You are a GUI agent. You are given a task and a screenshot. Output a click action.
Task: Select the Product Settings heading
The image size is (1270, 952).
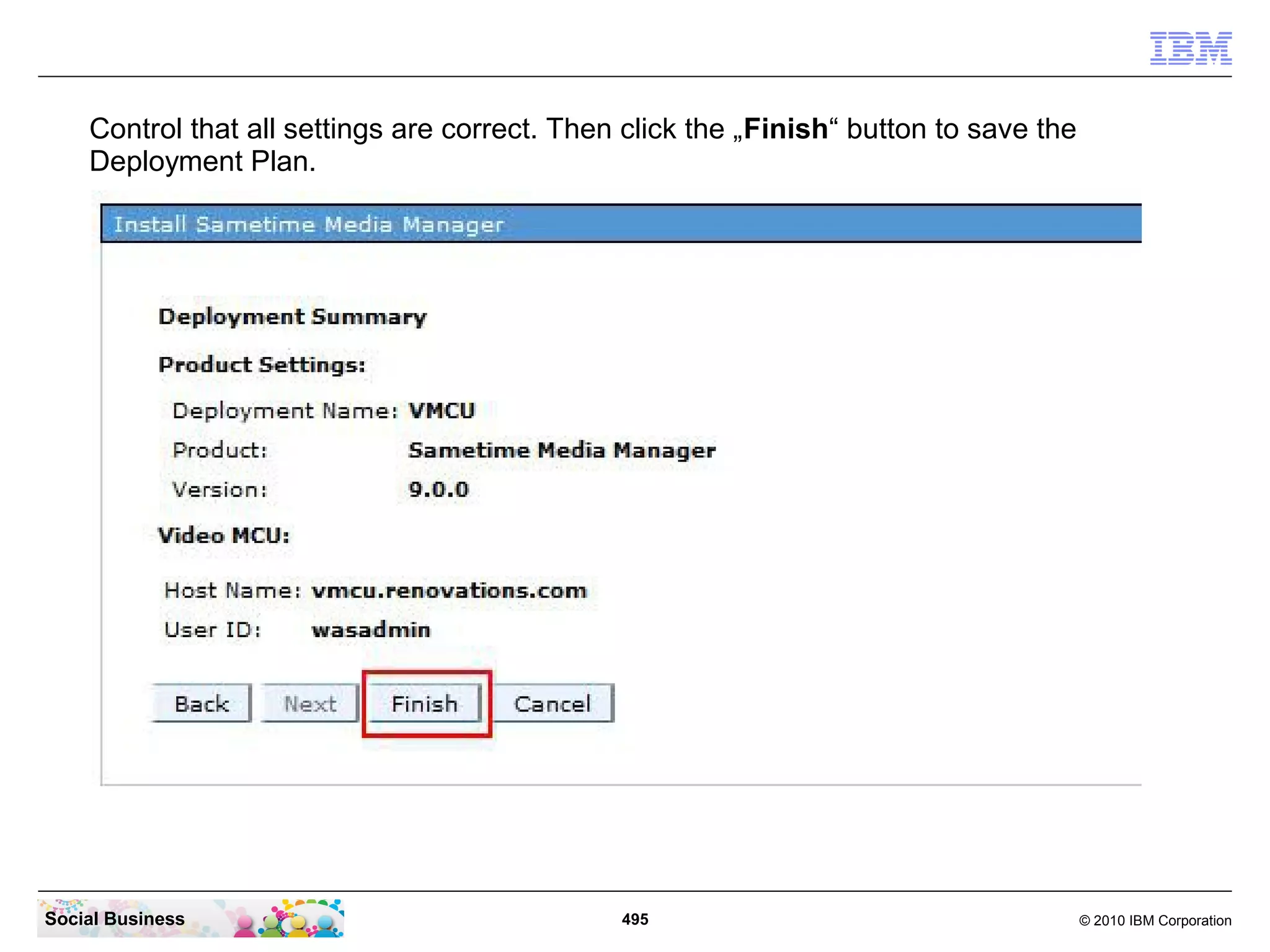[x=262, y=365]
